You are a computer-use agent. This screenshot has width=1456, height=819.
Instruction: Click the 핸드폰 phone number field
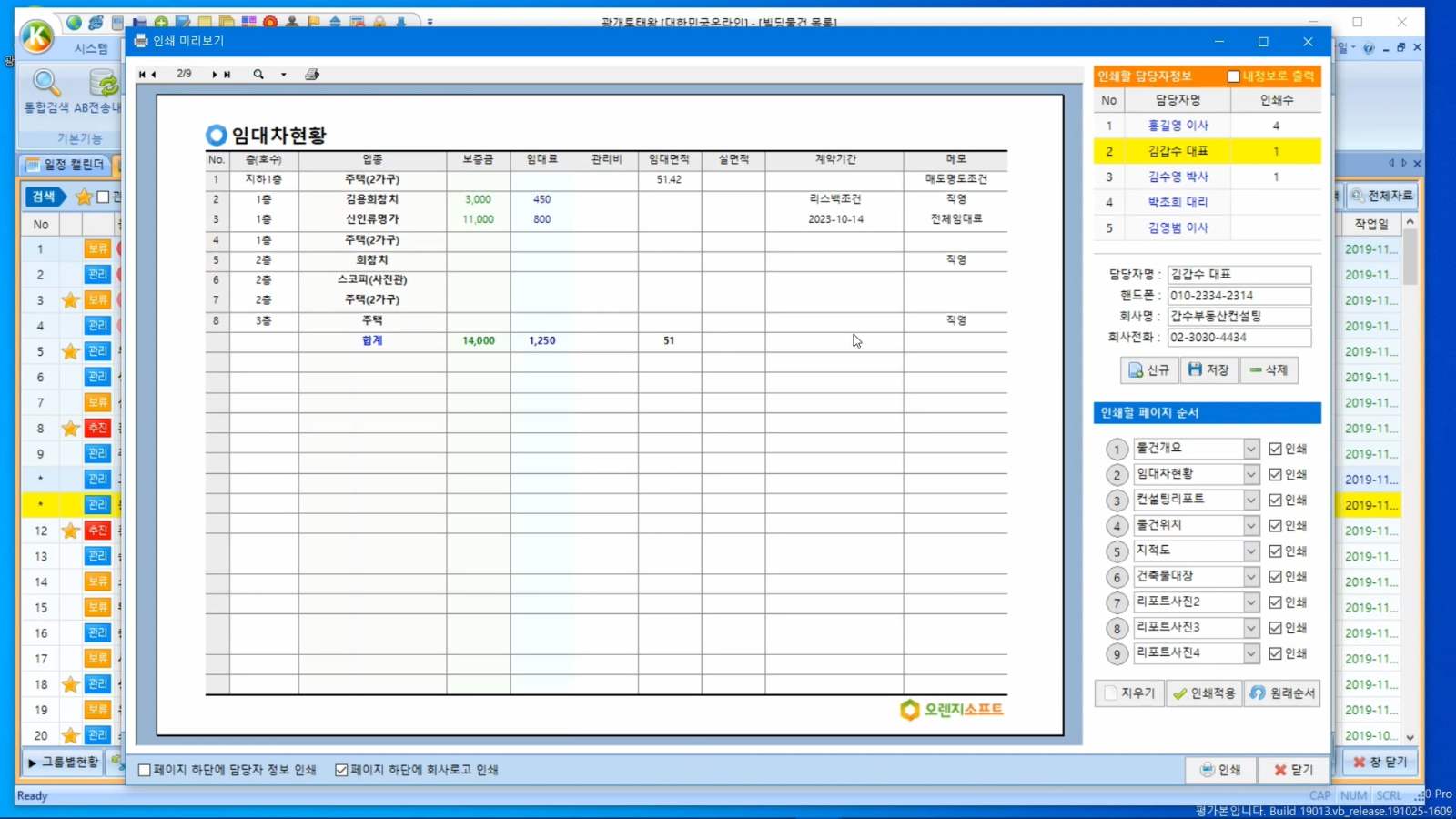[x=1239, y=296]
